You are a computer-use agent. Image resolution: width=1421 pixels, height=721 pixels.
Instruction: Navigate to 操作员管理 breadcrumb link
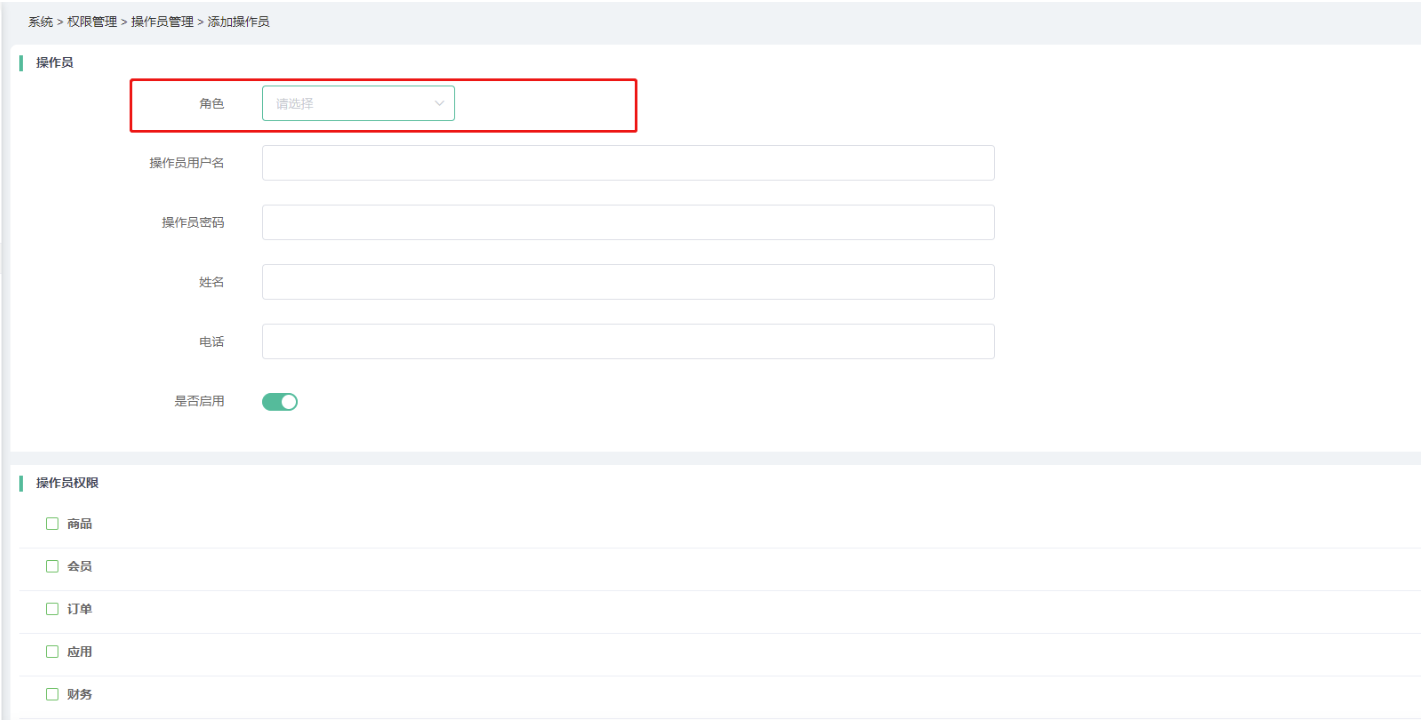(162, 21)
